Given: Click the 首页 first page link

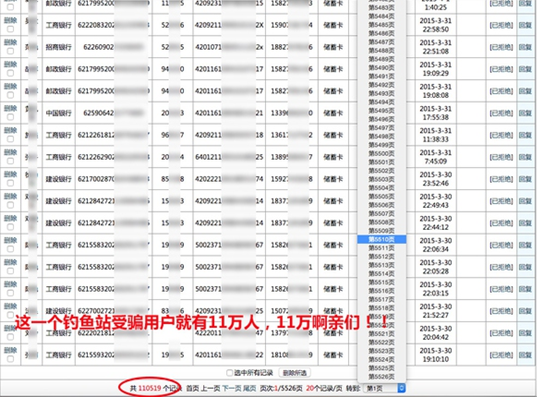Looking at the screenshot, I should [192, 388].
